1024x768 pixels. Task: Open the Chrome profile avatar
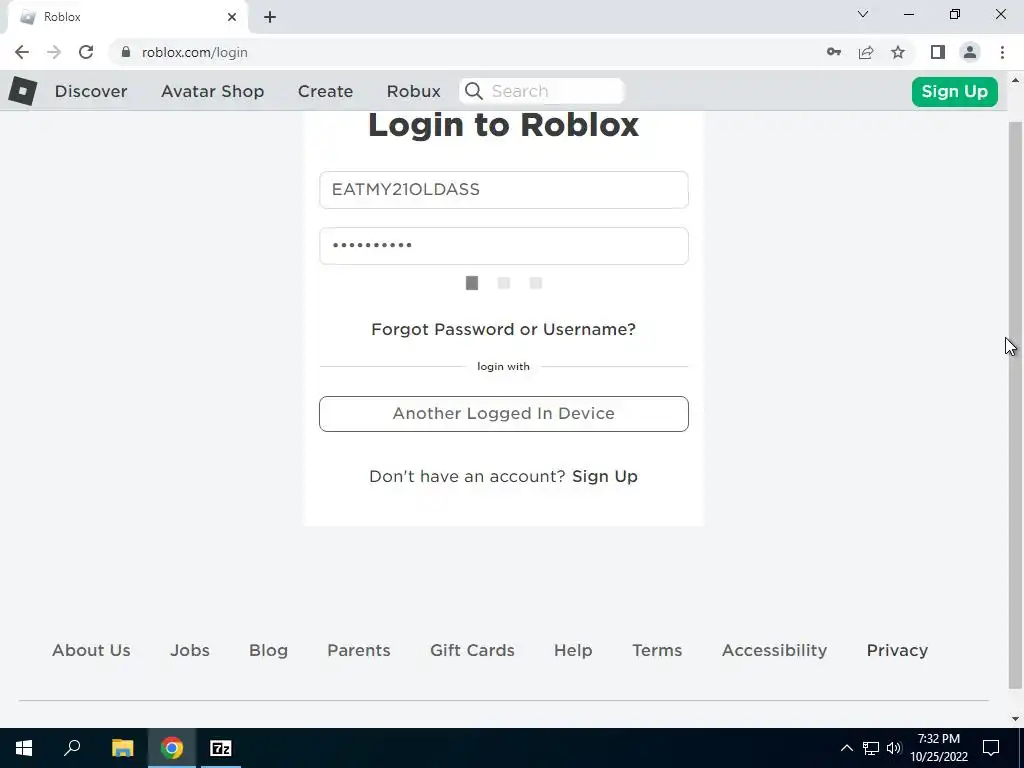(970, 52)
